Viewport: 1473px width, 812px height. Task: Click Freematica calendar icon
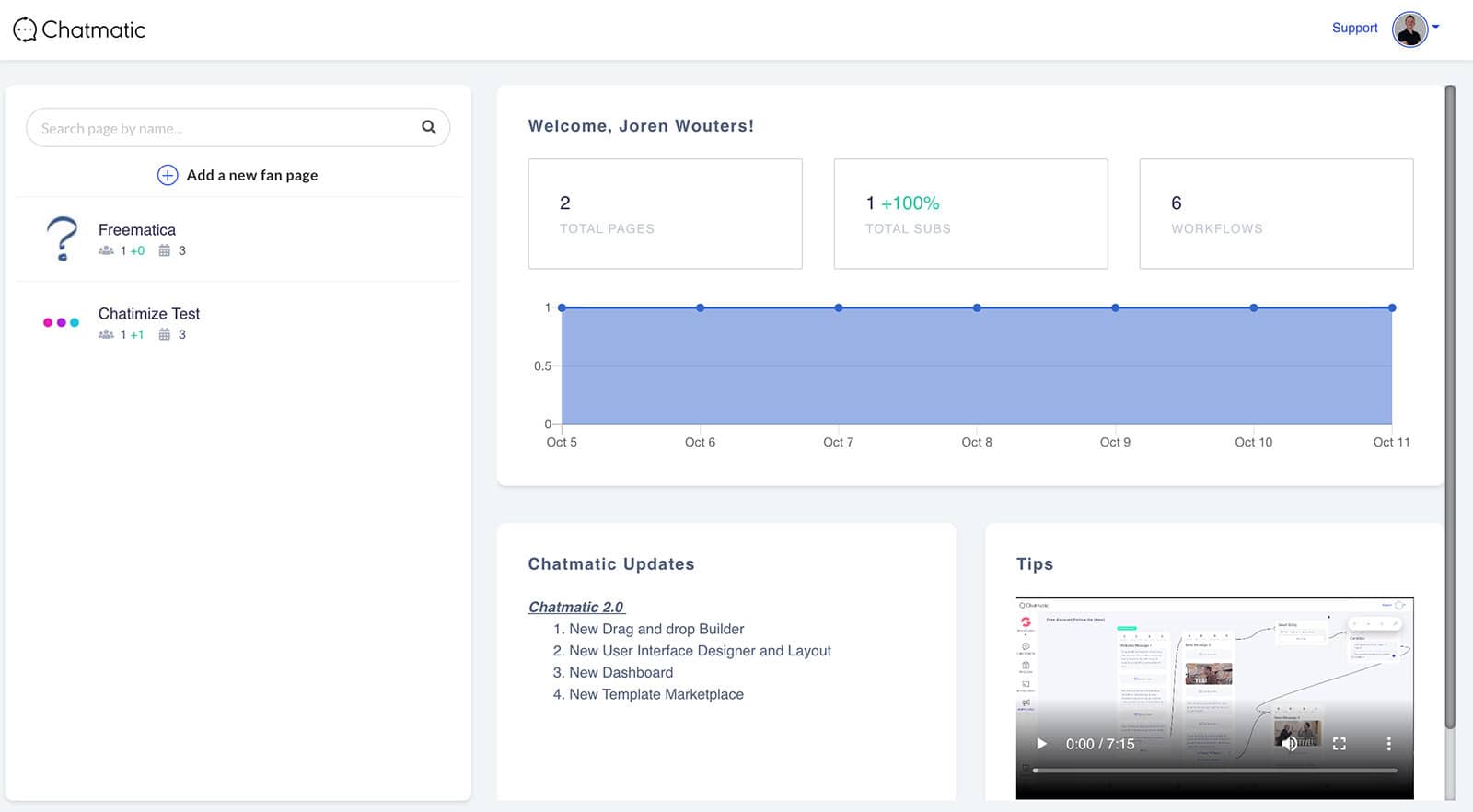click(164, 250)
